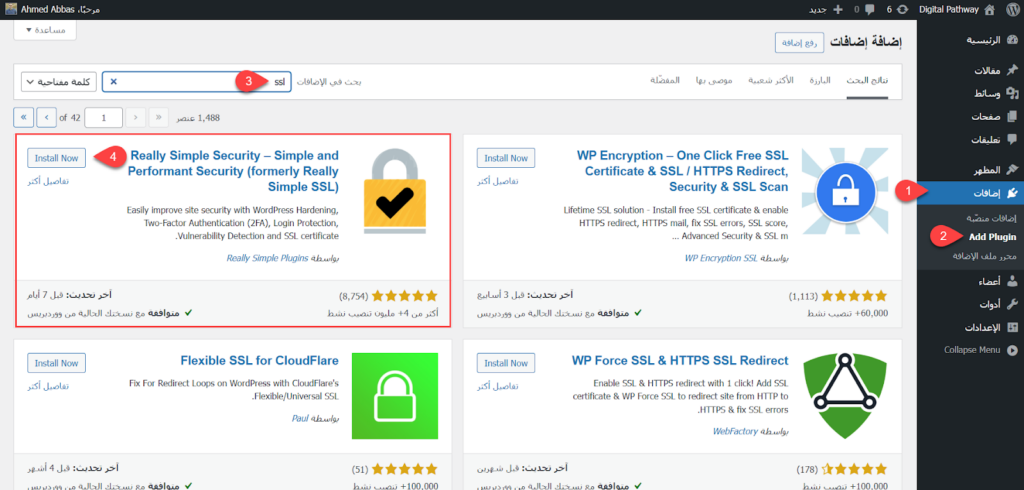Screen dimensions: 1024x490
Task: Jump to last results page arrow
Action: [x=24, y=117]
